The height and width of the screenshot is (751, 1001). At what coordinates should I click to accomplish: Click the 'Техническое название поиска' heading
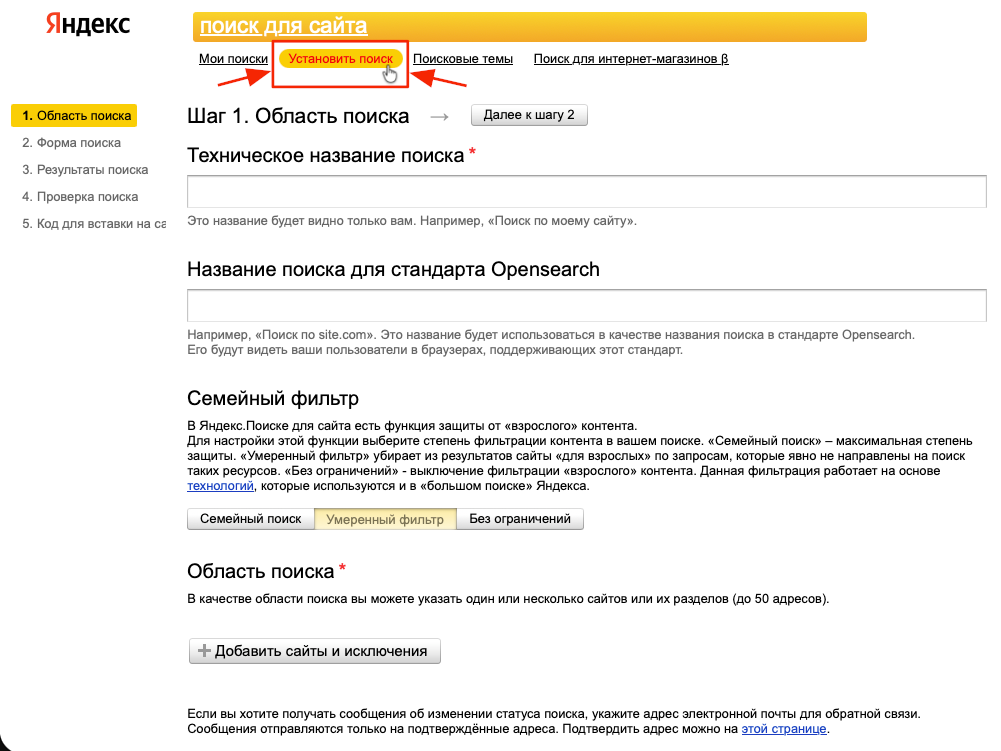coord(326,156)
